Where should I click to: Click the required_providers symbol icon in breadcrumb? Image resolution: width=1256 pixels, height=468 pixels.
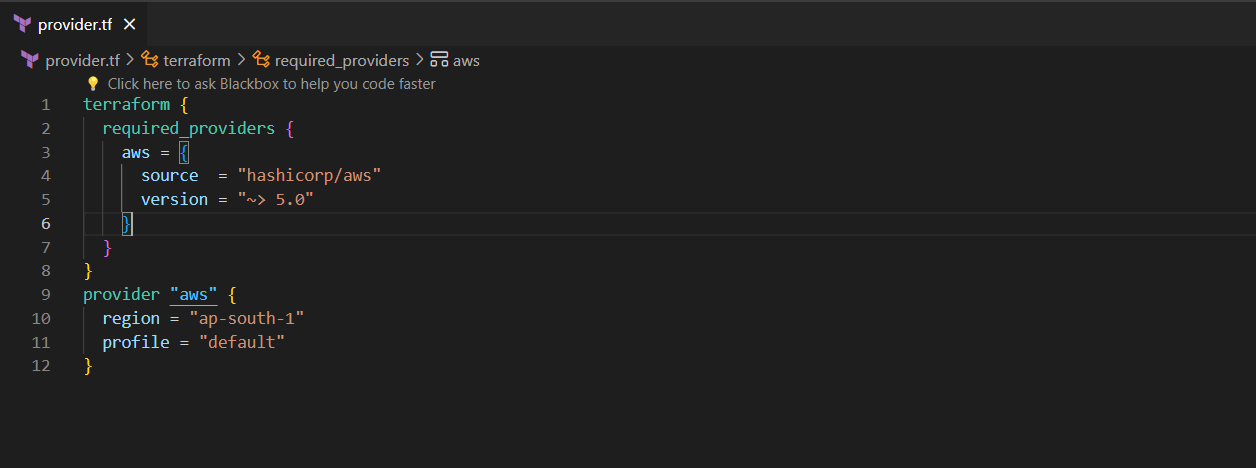[x=261, y=60]
